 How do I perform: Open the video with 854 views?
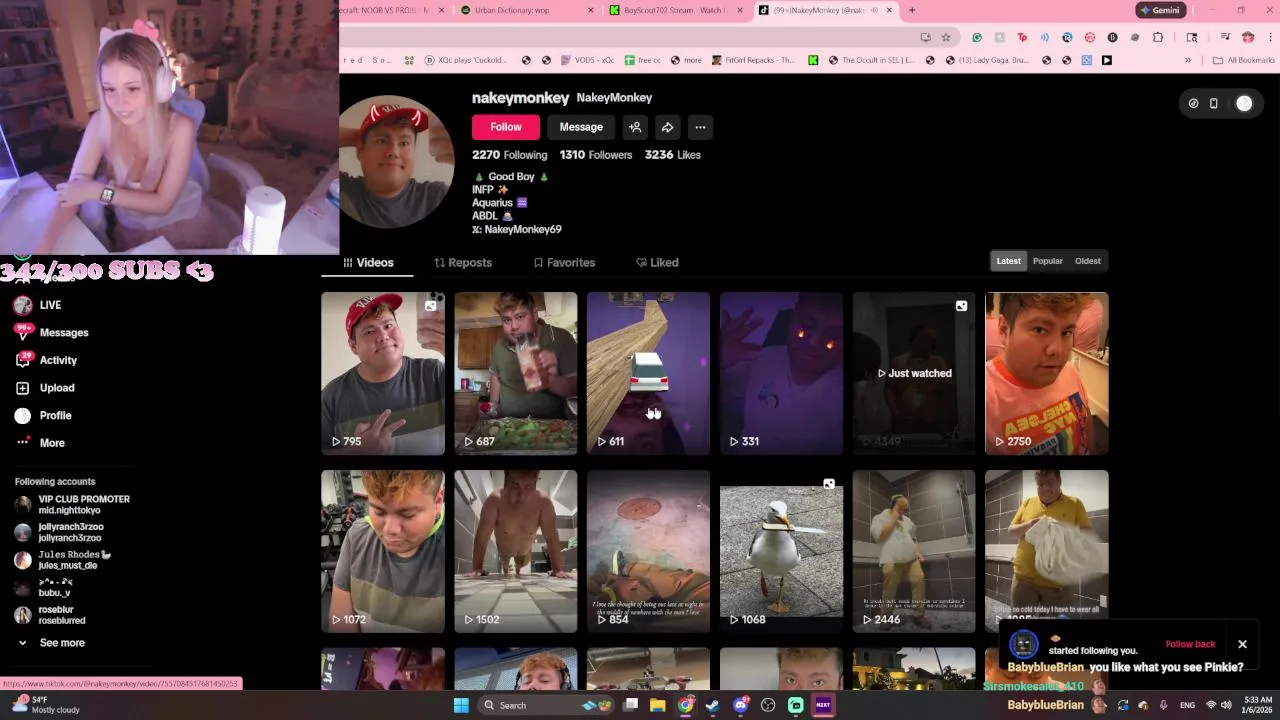648,551
